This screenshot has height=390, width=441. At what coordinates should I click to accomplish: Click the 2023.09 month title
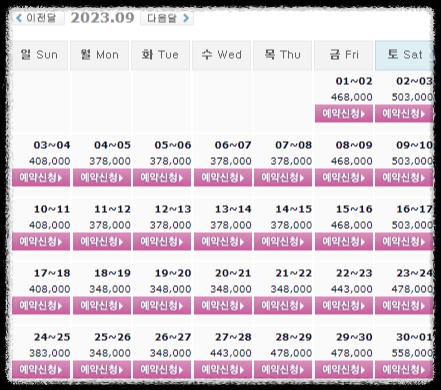click(x=102, y=18)
